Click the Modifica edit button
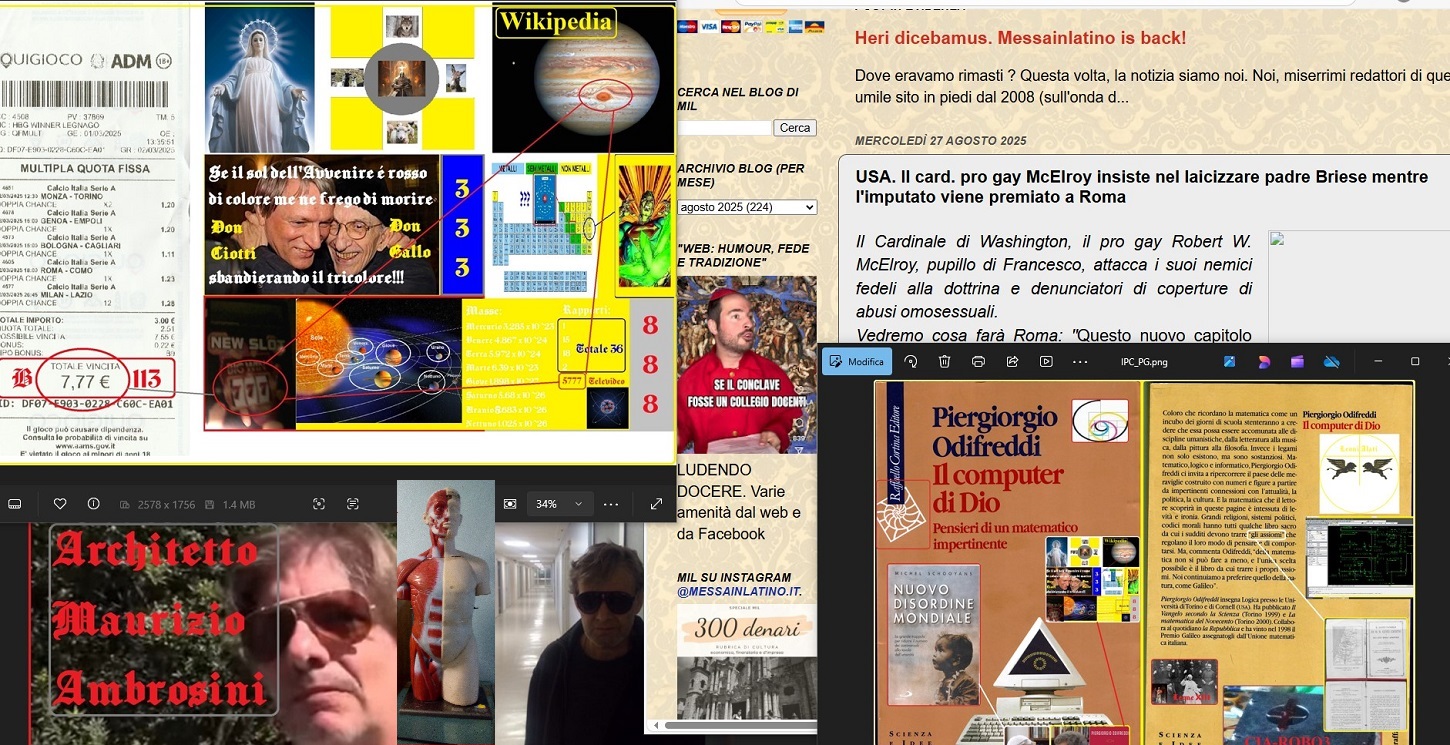 (x=856, y=361)
